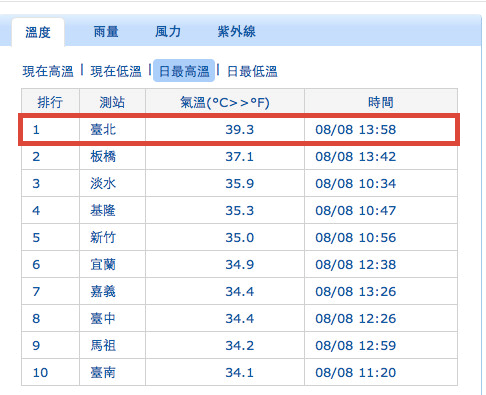Open the 風力 tab
This screenshot has height=395, width=486.
click(168, 32)
